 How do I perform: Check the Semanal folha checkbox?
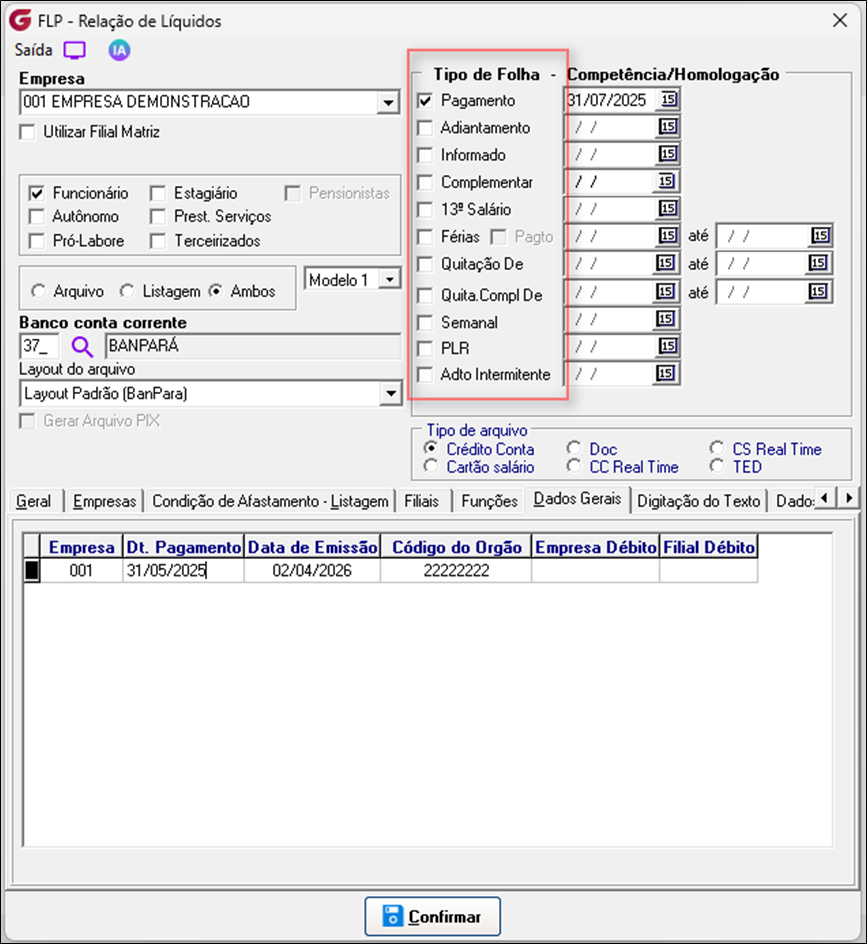pos(425,323)
